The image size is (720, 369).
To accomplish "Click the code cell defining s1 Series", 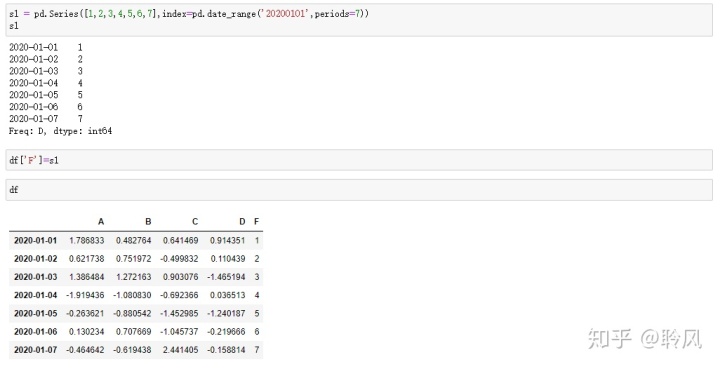I will (x=359, y=20).
